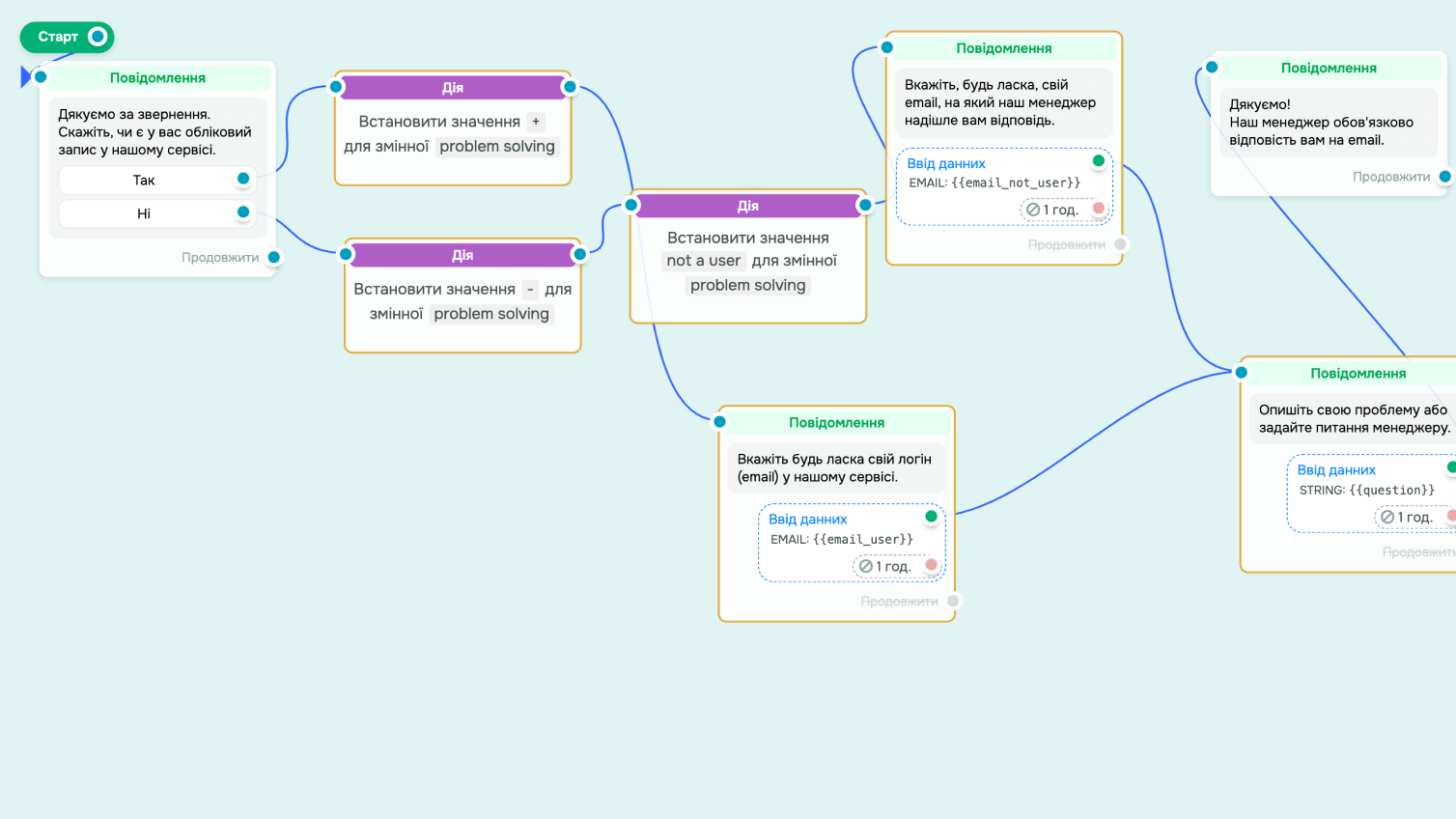Select the input connector of the Дякуємо! Наш менеджер message

click(1212, 68)
